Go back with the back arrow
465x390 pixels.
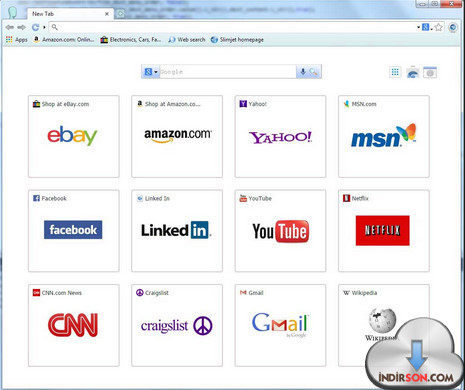10,27
